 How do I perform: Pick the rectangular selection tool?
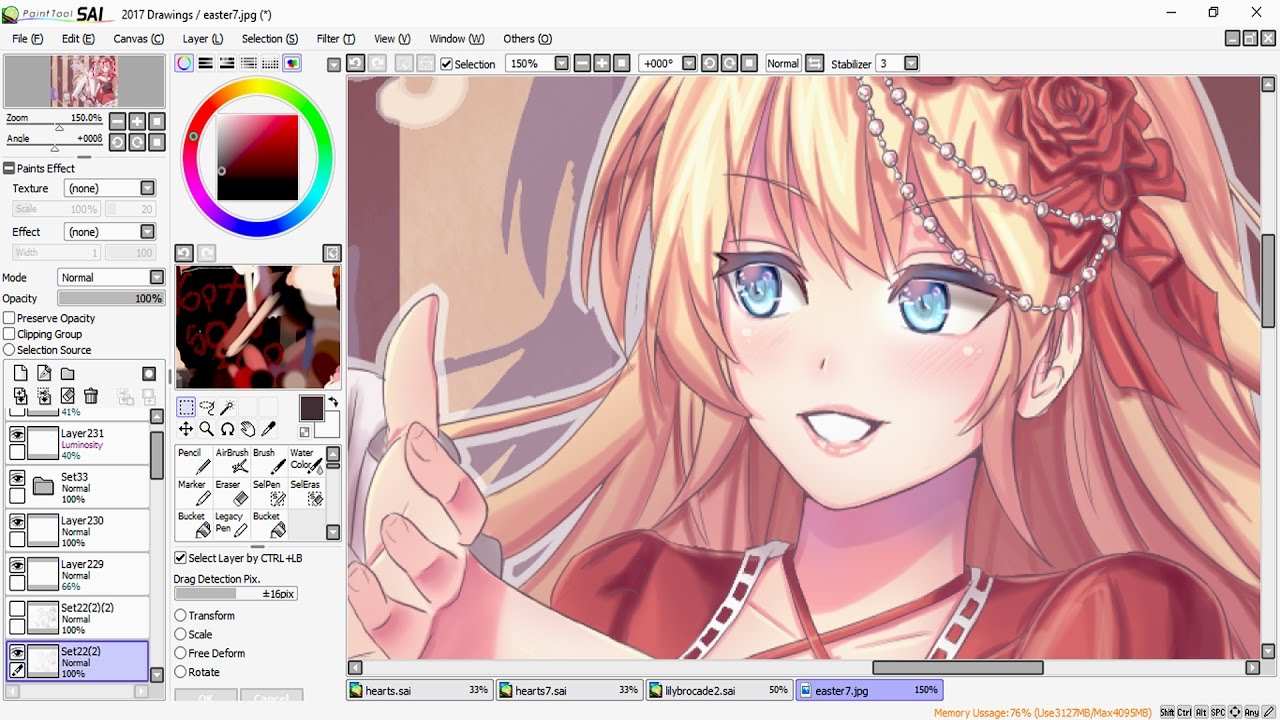[x=186, y=407]
